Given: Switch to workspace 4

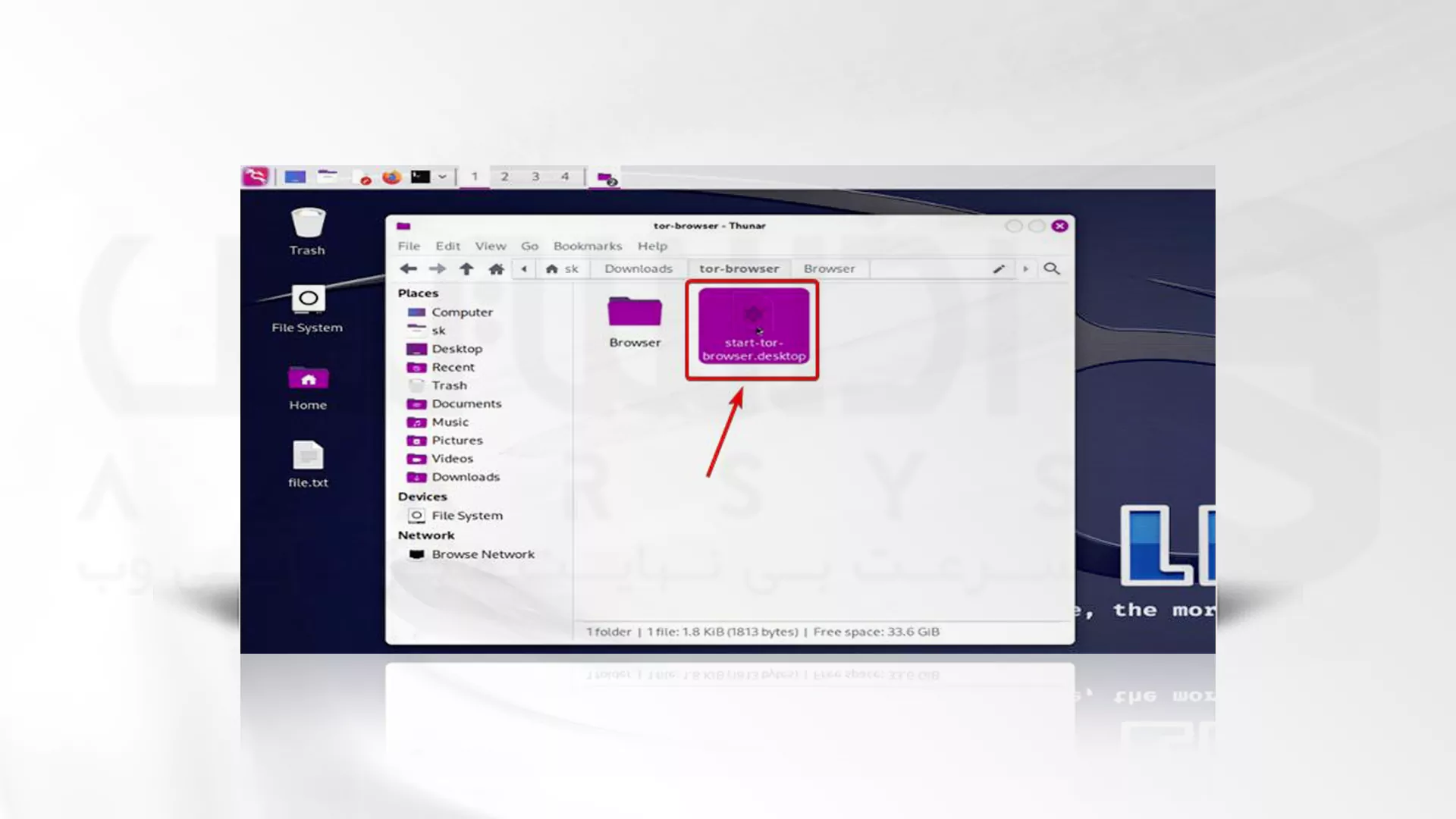Looking at the screenshot, I should click(x=565, y=177).
